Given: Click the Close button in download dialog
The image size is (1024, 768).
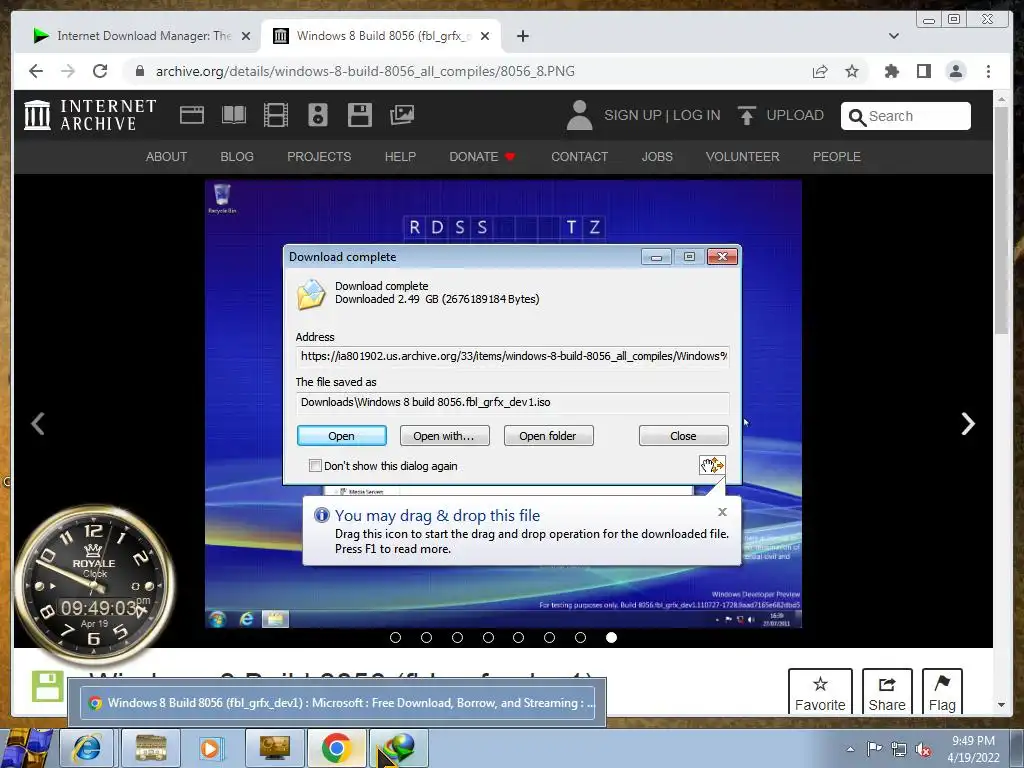Looking at the screenshot, I should 683,436.
